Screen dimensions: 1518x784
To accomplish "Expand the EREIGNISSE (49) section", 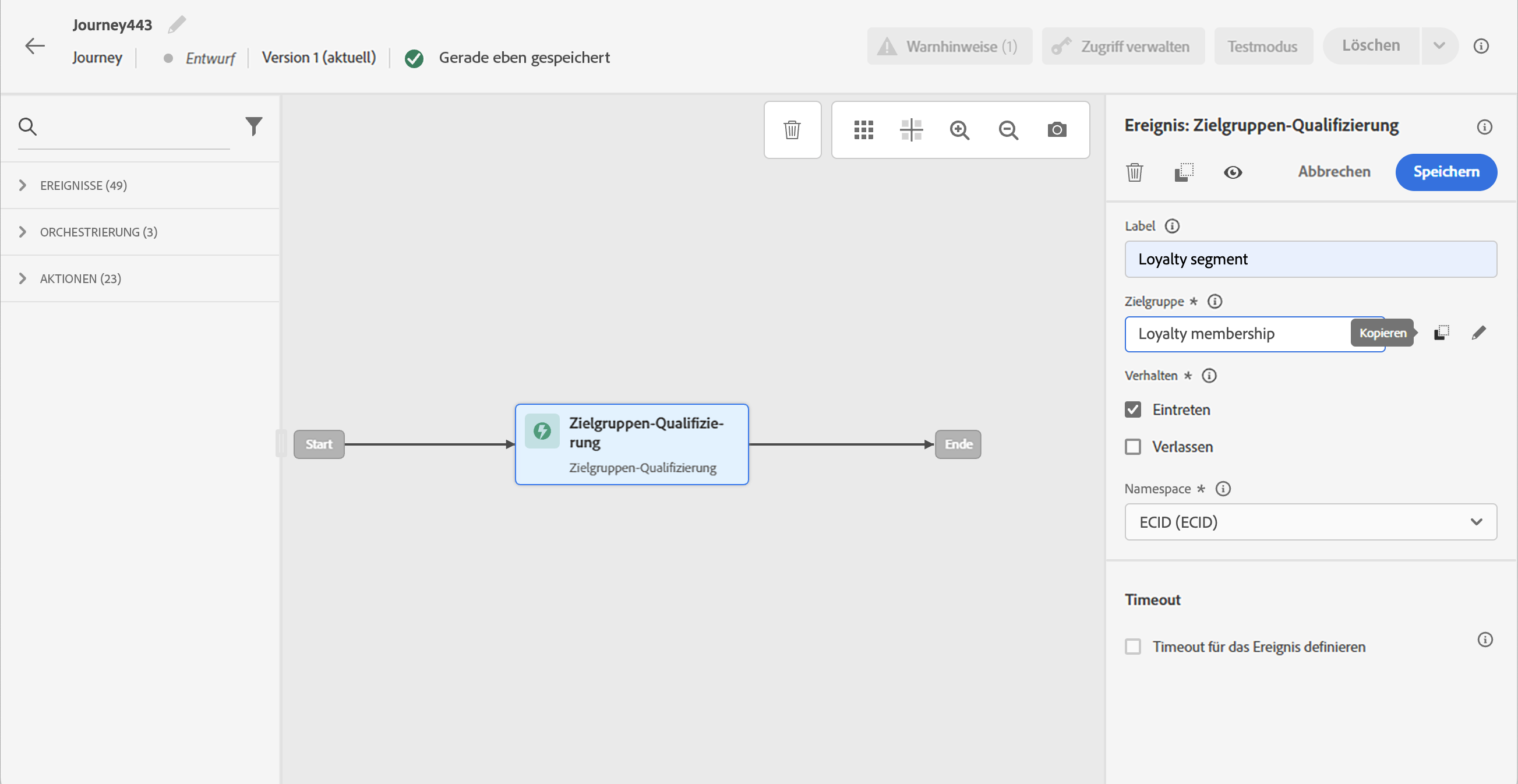I will (83, 186).
